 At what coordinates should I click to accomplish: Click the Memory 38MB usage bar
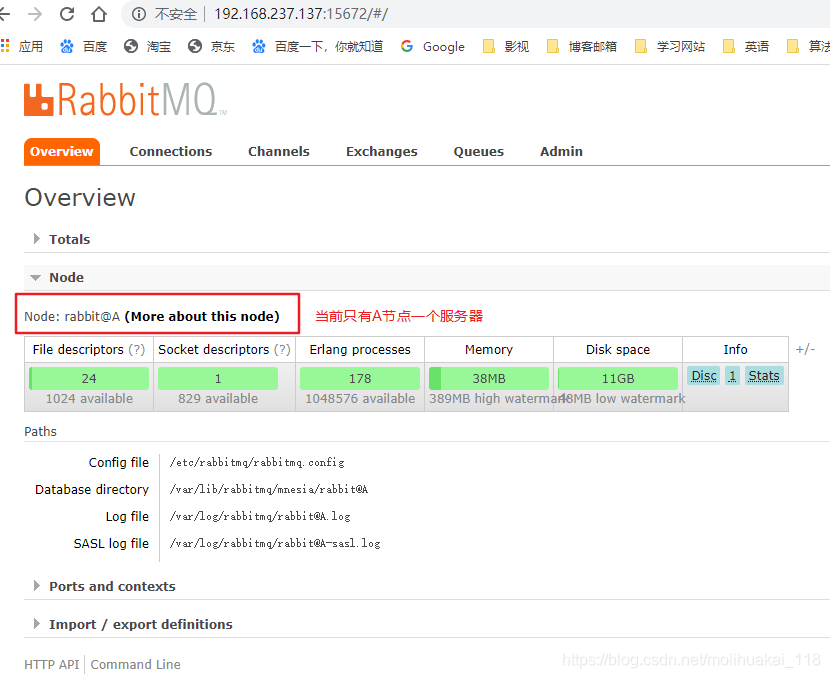click(489, 378)
